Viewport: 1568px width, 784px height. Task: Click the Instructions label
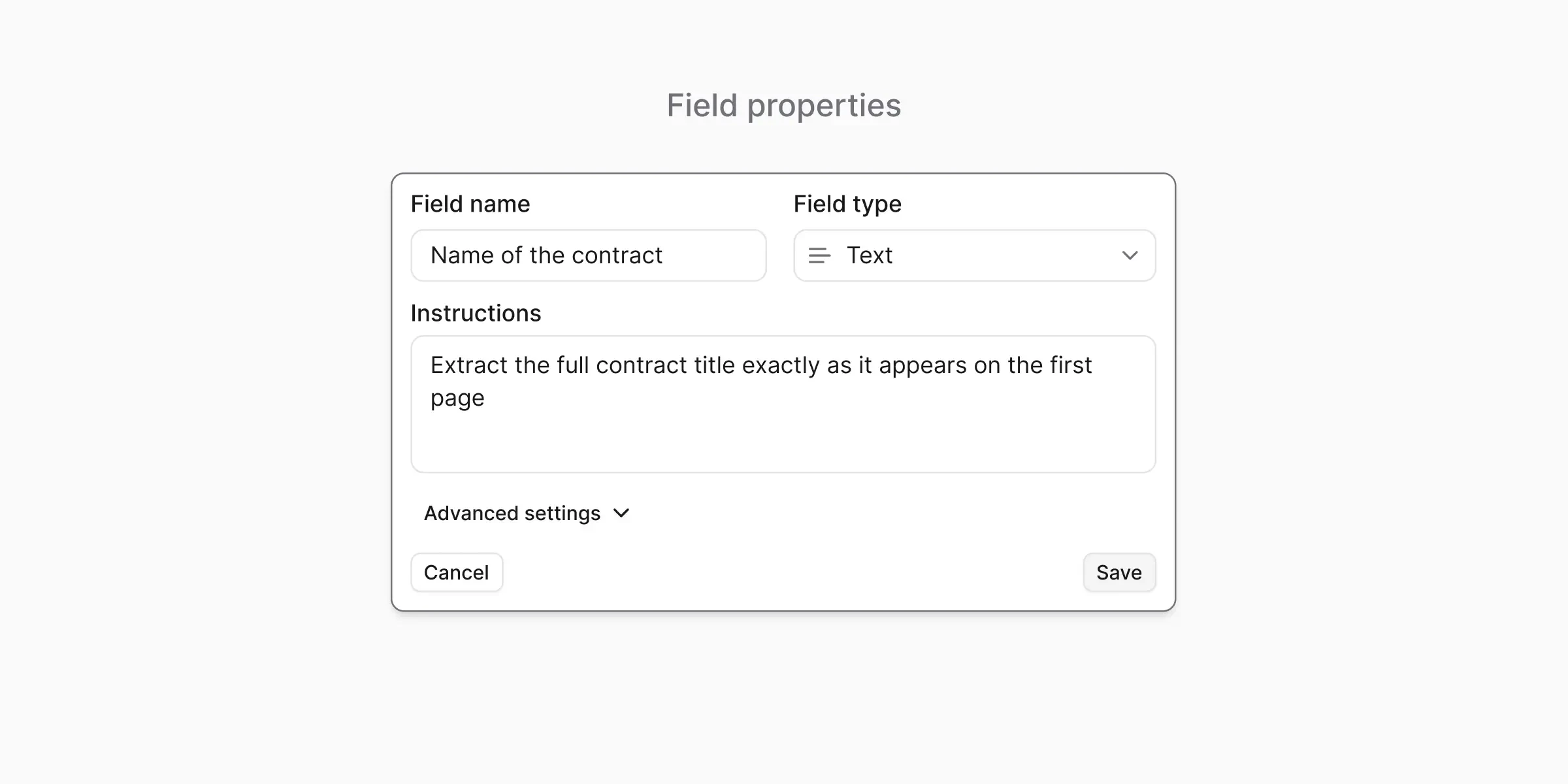coord(475,313)
